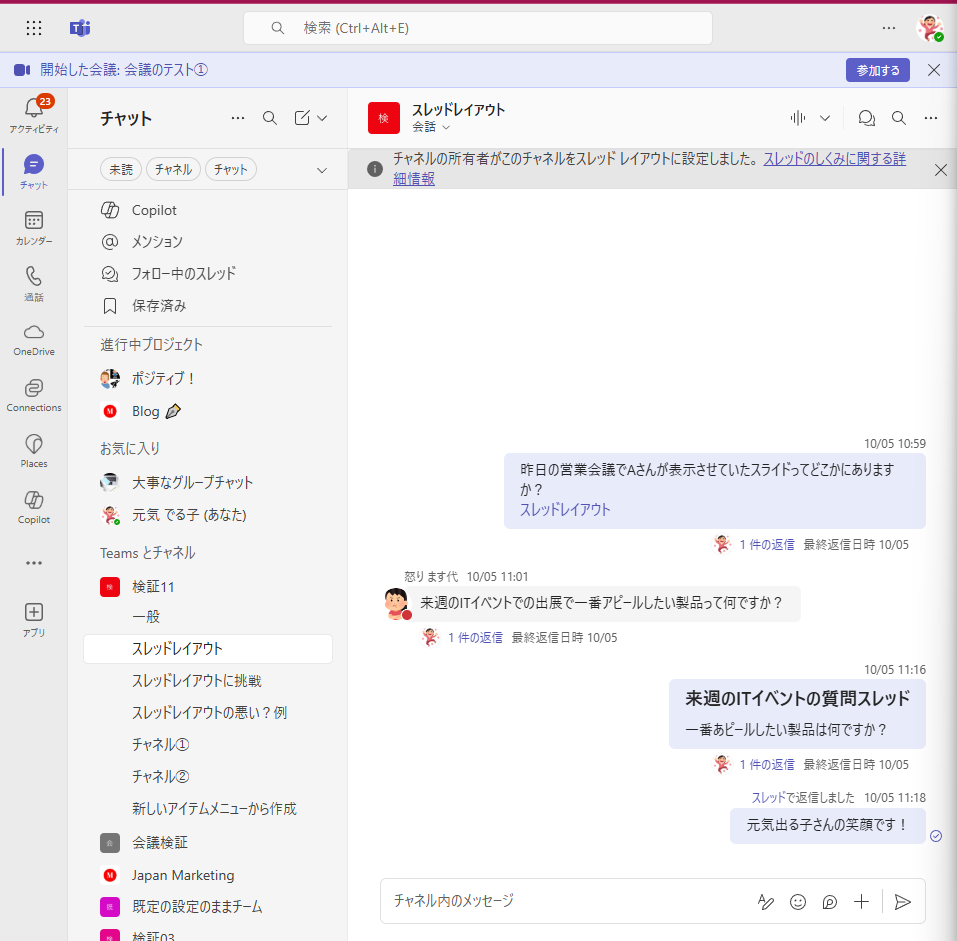This screenshot has width=957, height=941.
Task: Click the send message arrow icon
Action: tap(902, 901)
